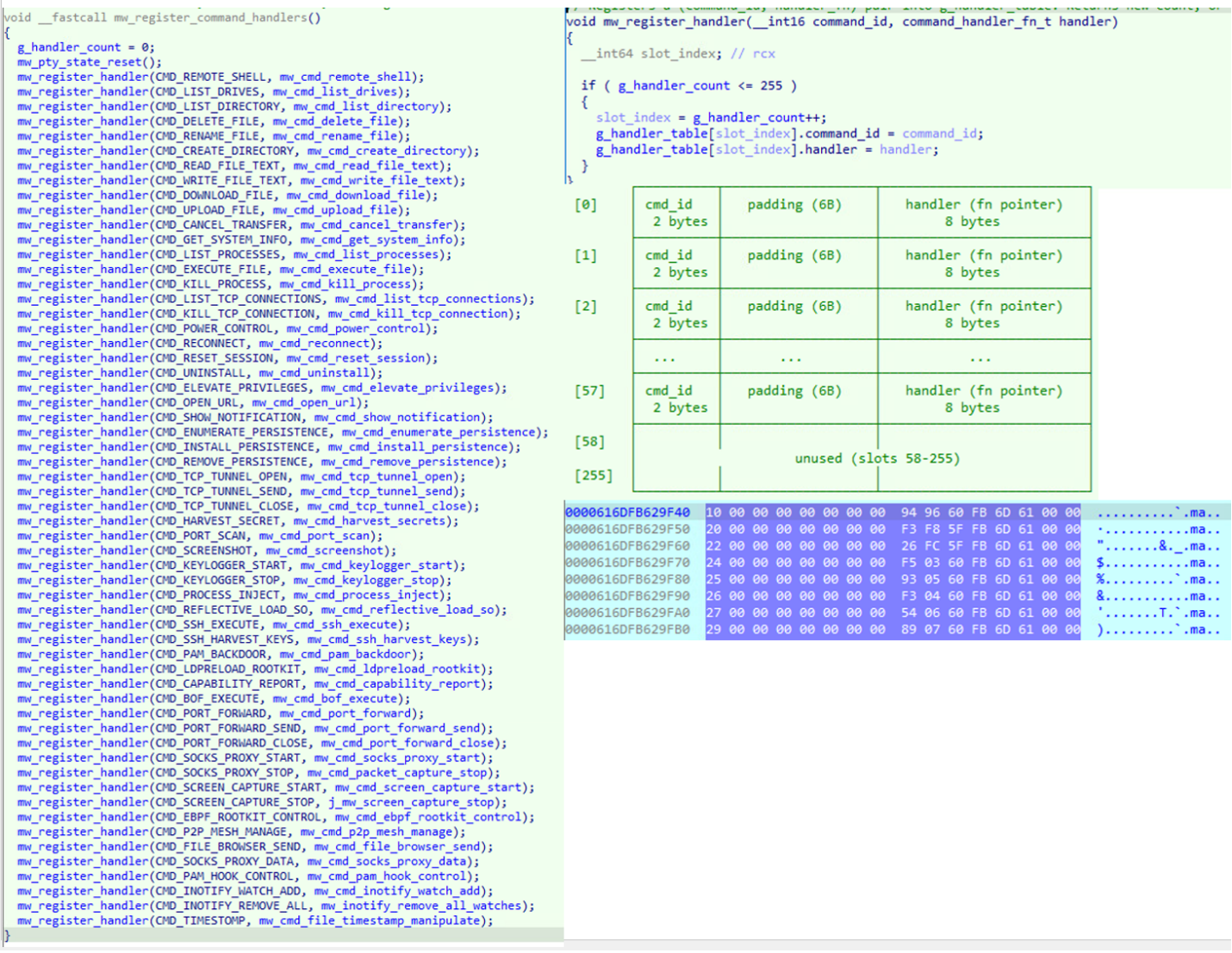Click the CMD_LIST_DIRECTORY constant
This screenshot has width=1232, height=953.
(x=217, y=106)
